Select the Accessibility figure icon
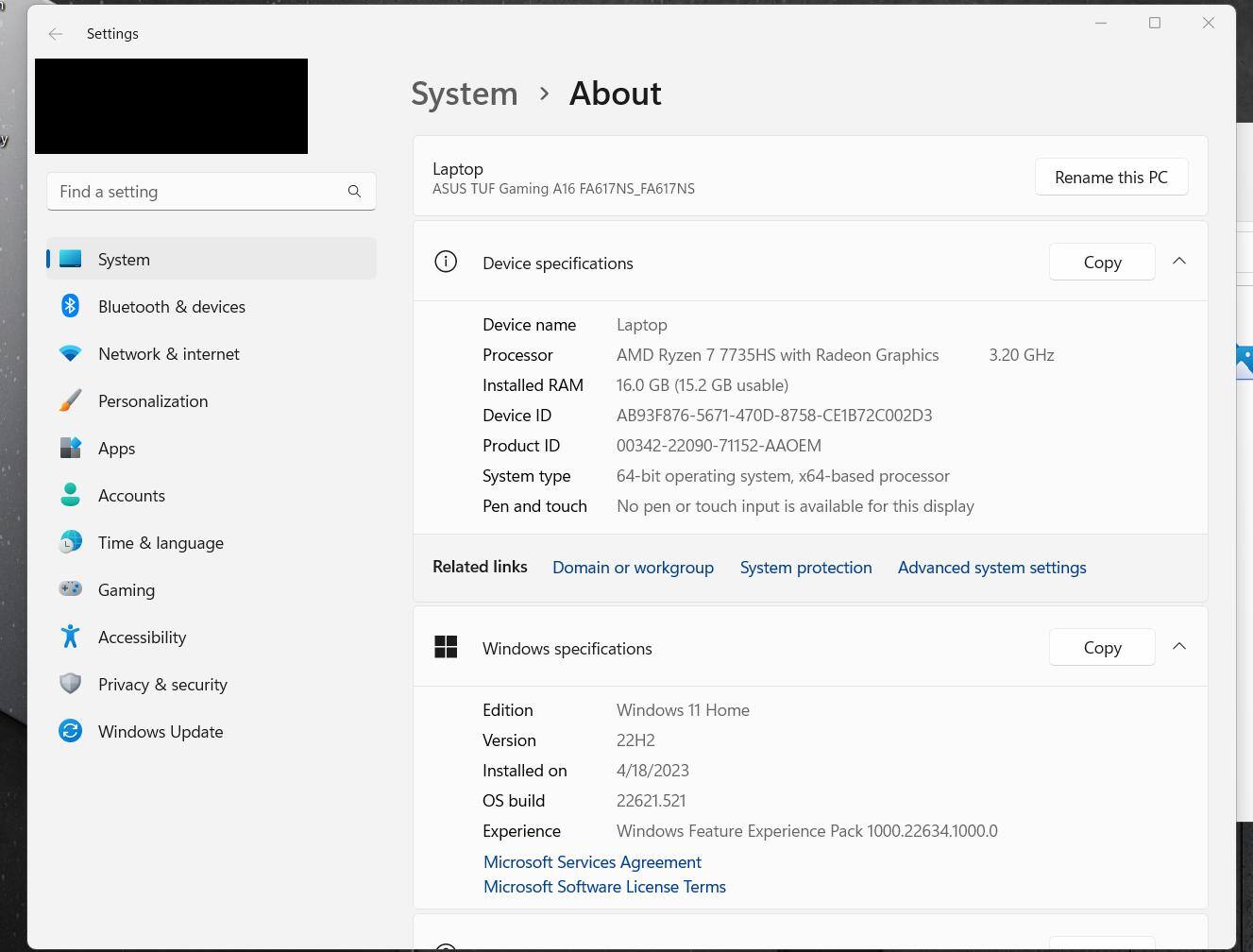Viewport: 1253px width, 952px height. click(x=70, y=637)
